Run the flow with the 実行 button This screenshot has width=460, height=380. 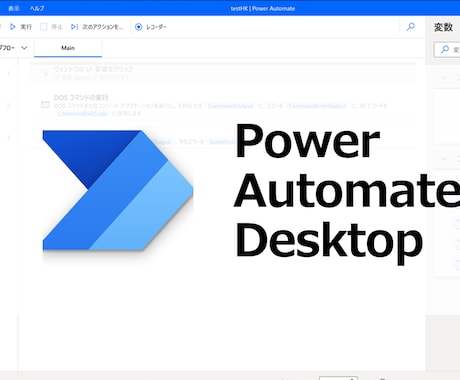pyautogui.click(x=21, y=27)
